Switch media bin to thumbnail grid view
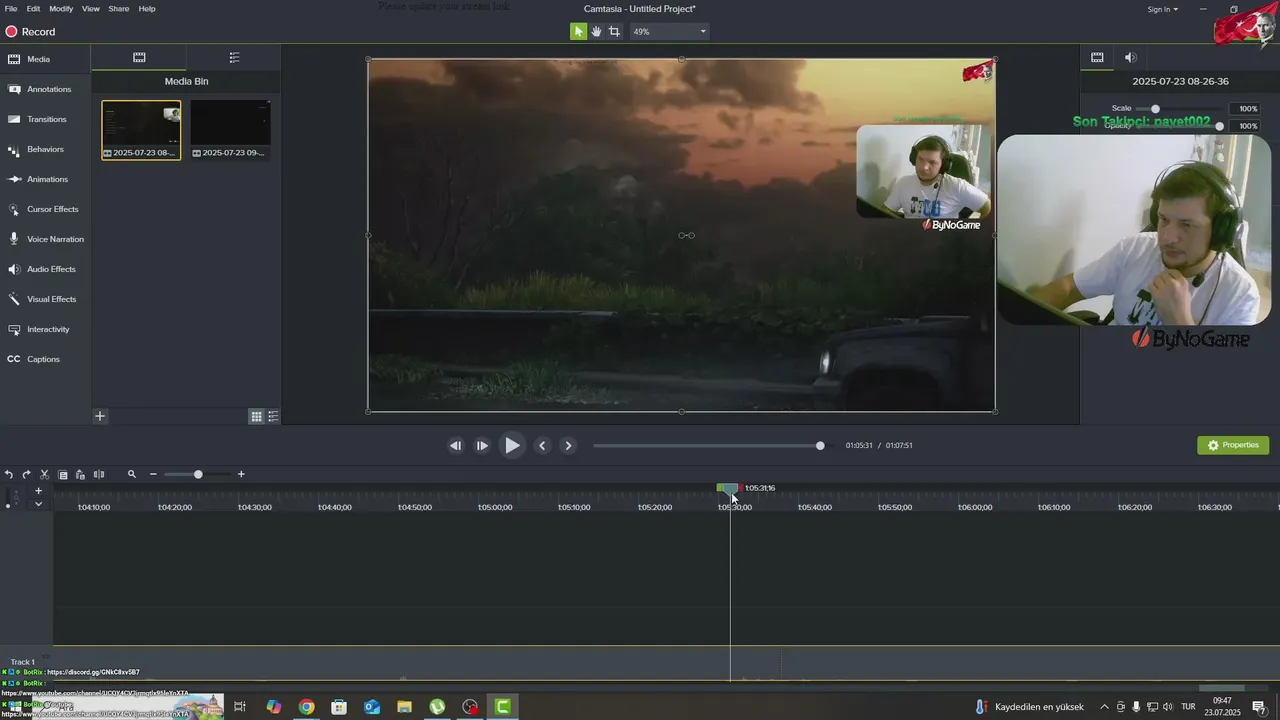The width and height of the screenshot is (1280, 720). point(256,416)
